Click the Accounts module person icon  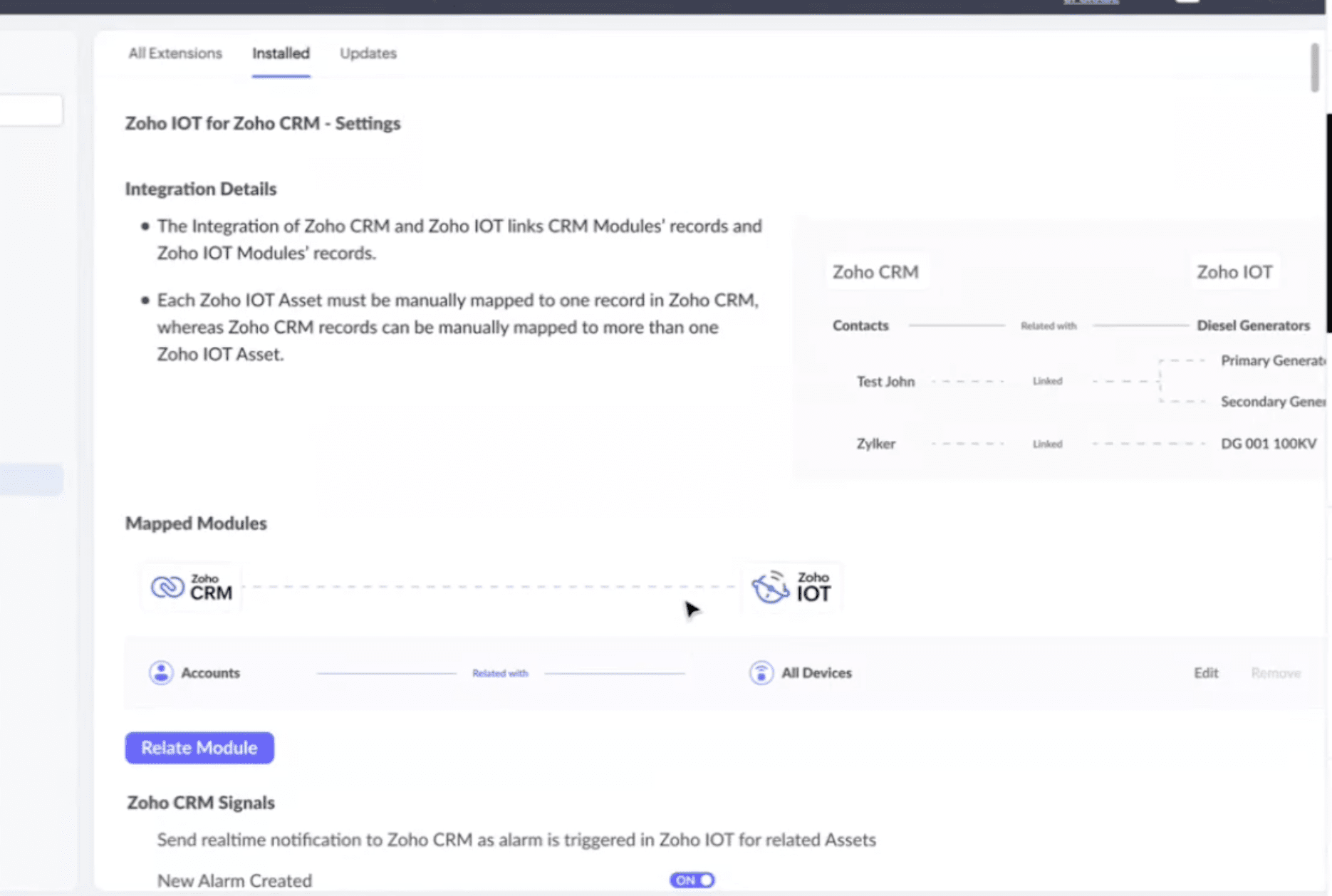[161, 672]
